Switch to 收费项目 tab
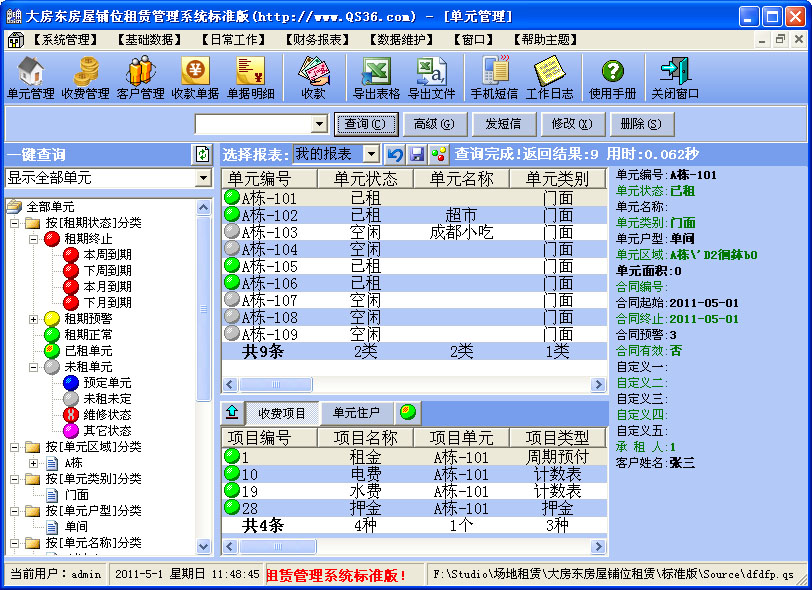This screenshot has height=590, width=812. click(281, 413)
